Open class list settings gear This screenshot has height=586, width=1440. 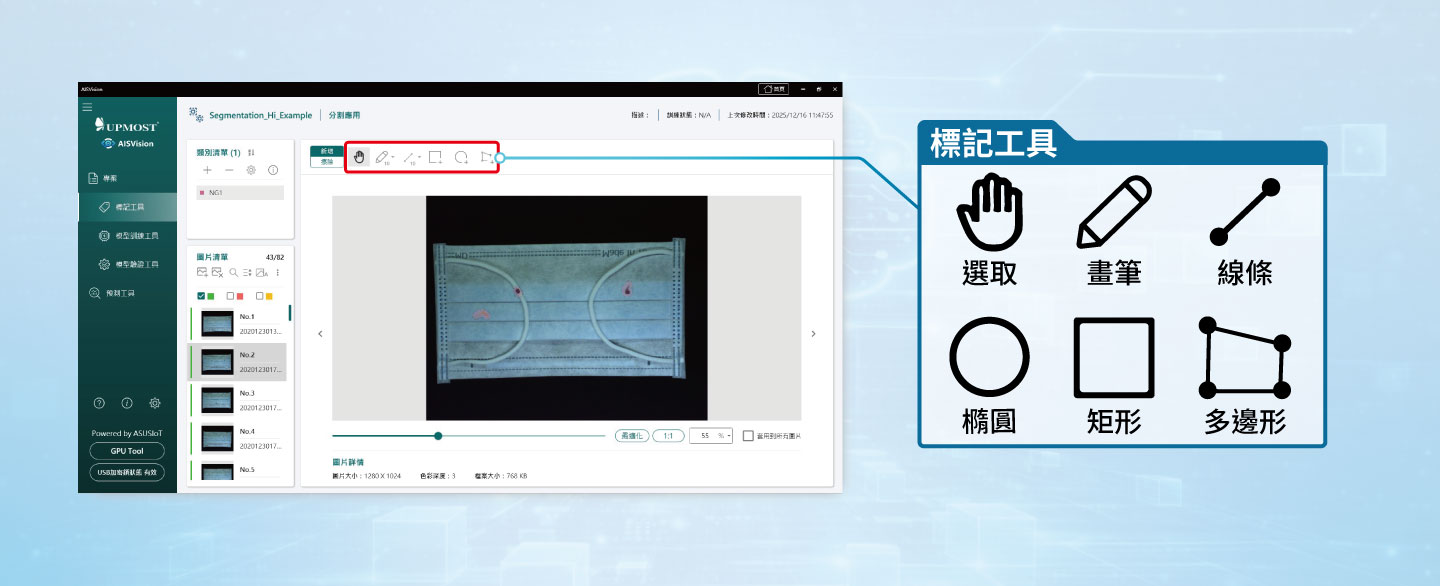tap(251, 171)
